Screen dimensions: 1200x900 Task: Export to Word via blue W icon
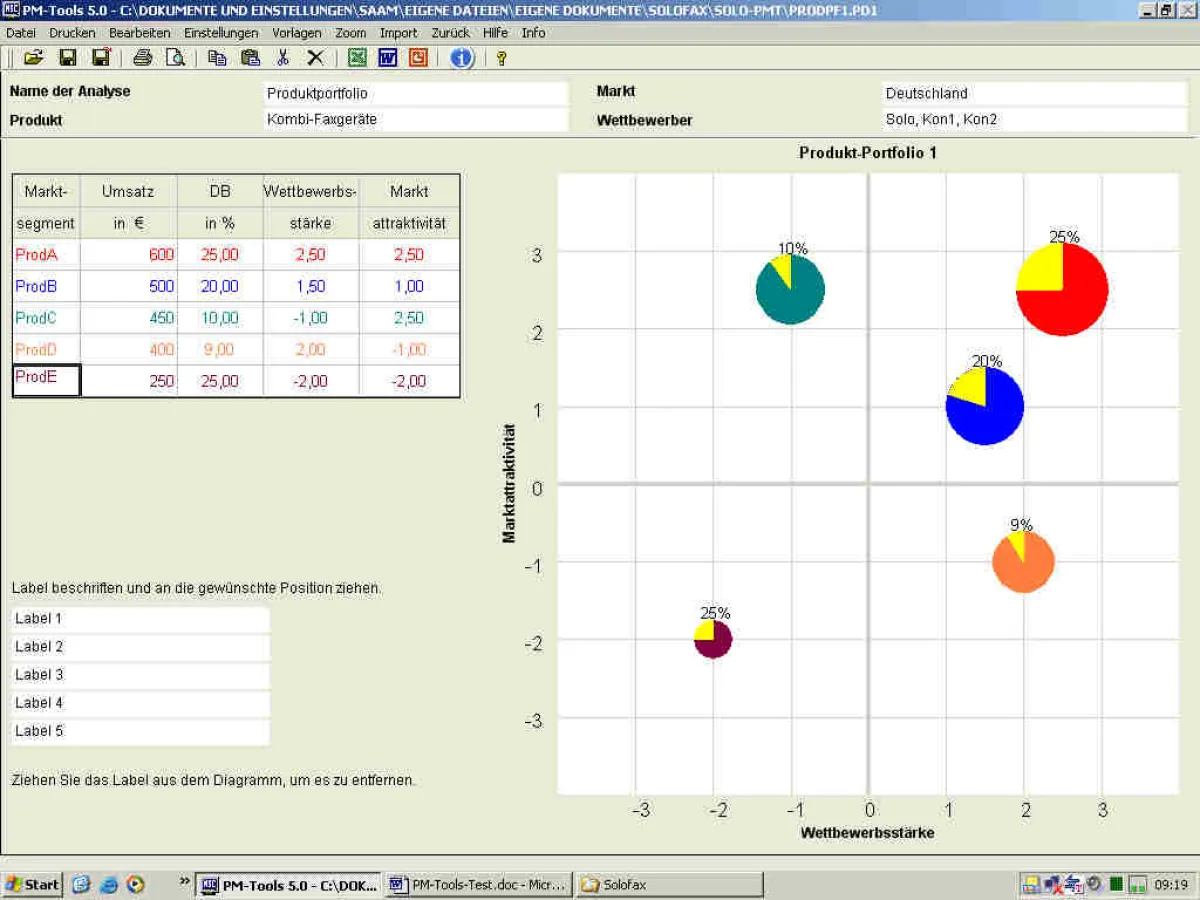[x=387, y=58]
